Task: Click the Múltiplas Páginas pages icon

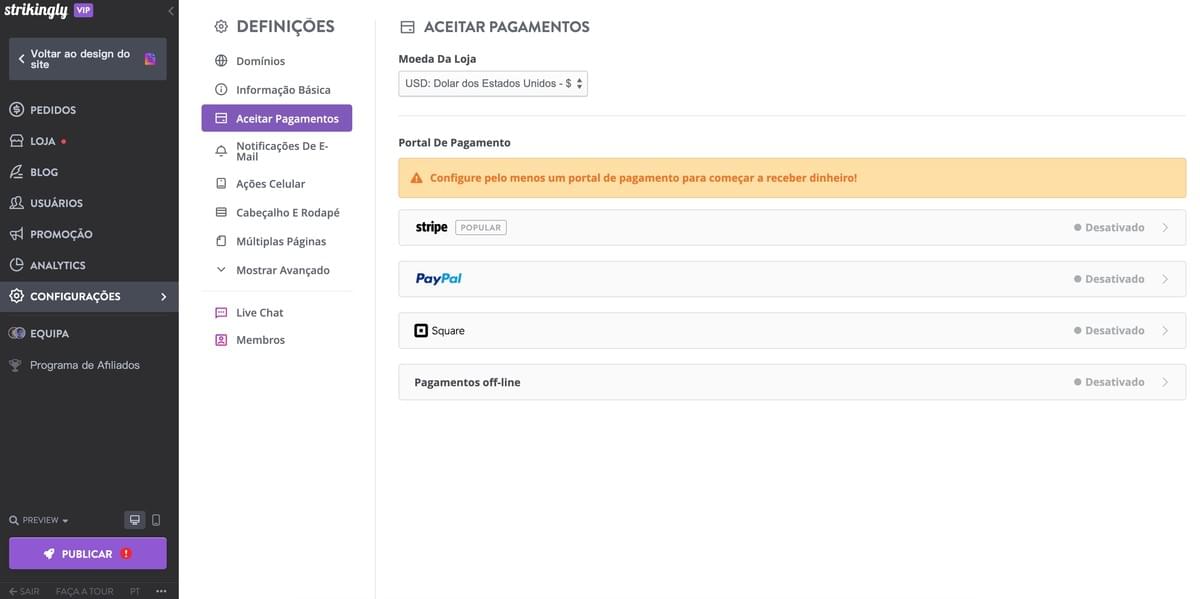Action: (x=222, y=241)
